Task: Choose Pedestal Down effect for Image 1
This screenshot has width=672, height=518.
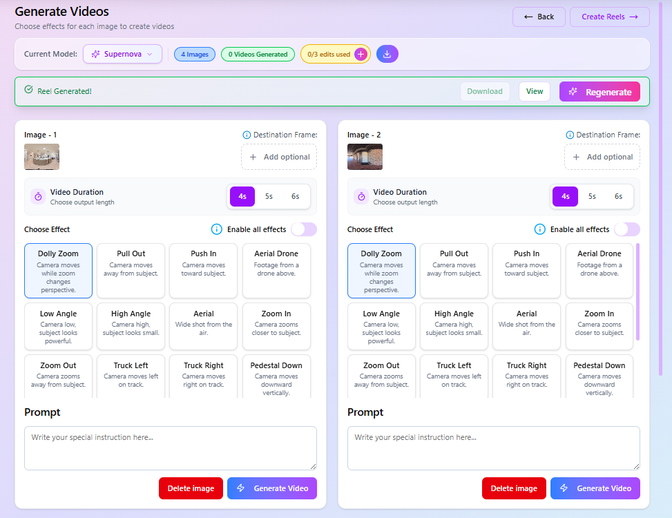Action: point(276,376)
